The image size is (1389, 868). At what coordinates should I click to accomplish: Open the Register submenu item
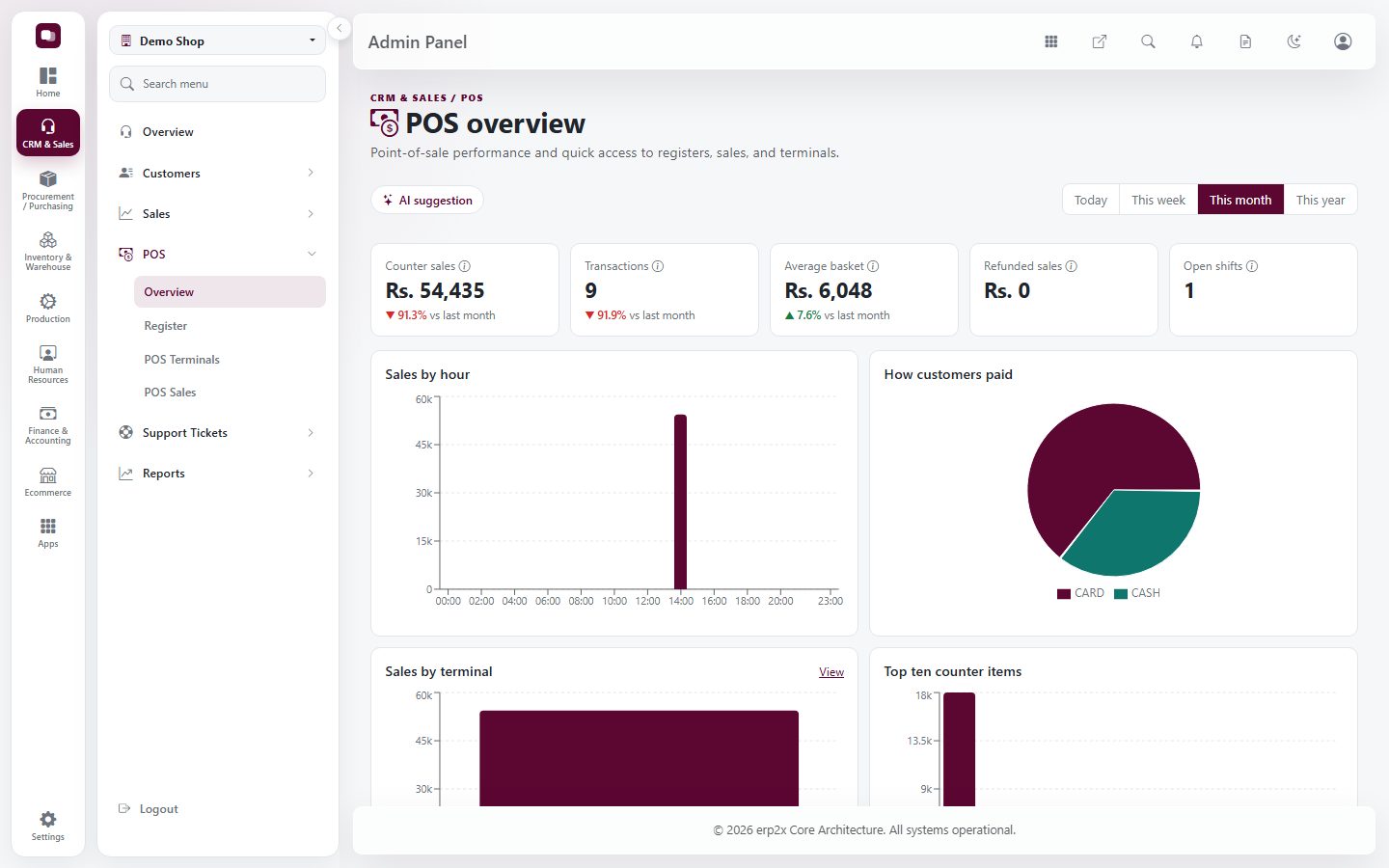point(230,326)
